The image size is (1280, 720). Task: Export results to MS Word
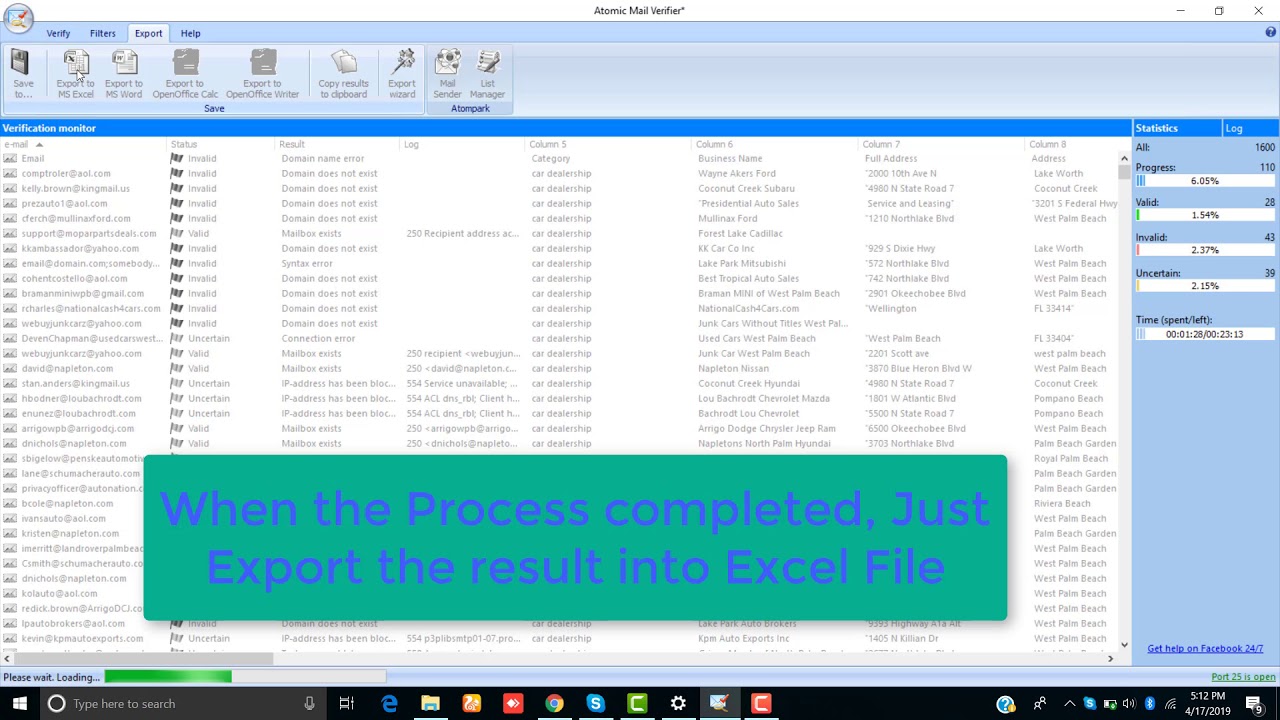click(124, 75)
